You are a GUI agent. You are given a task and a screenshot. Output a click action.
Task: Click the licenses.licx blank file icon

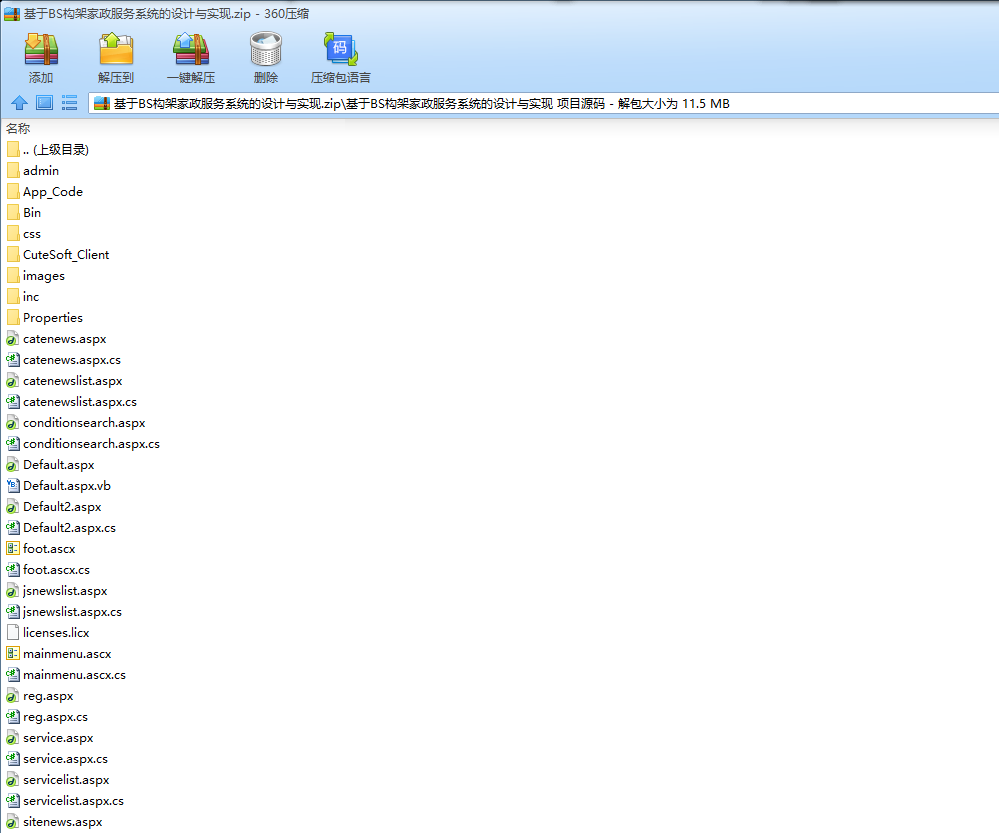tap(13, 633)
